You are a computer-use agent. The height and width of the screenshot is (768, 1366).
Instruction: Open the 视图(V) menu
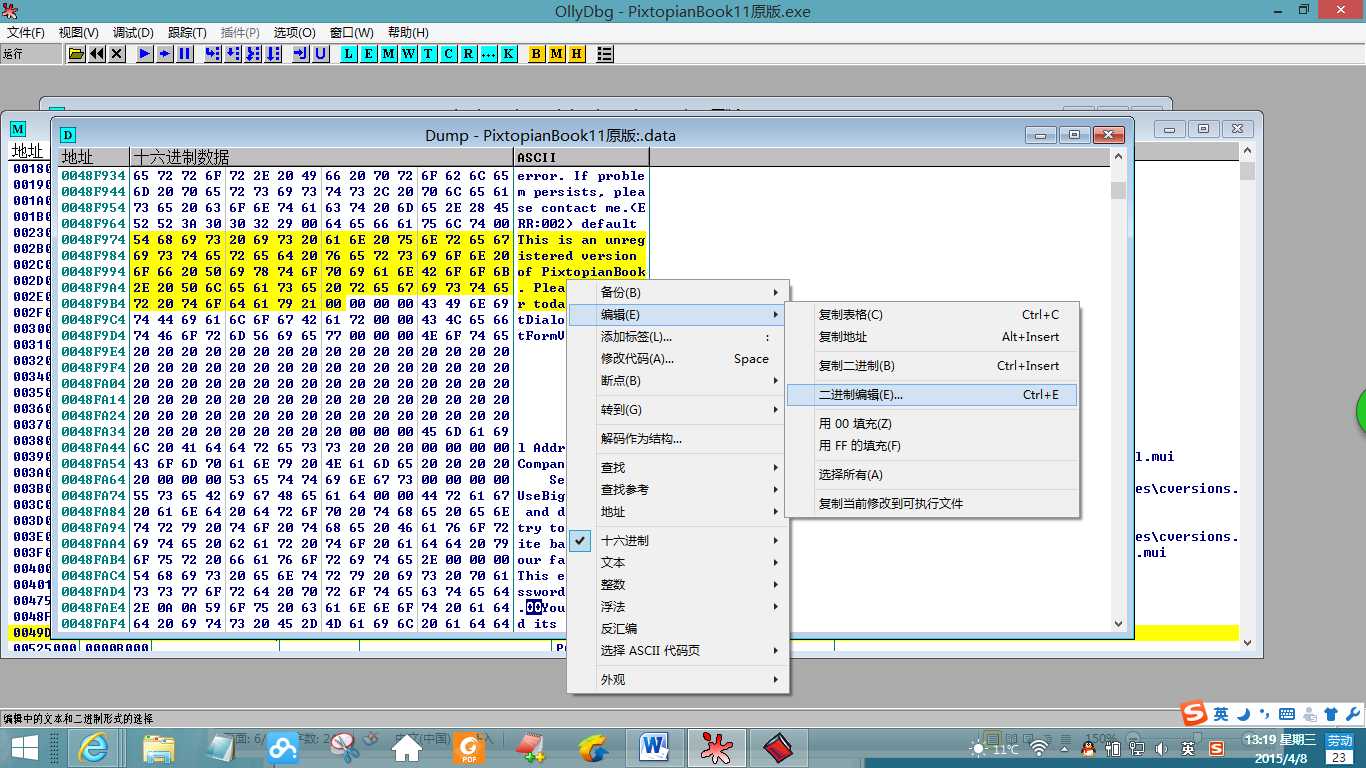coord(79,32)
